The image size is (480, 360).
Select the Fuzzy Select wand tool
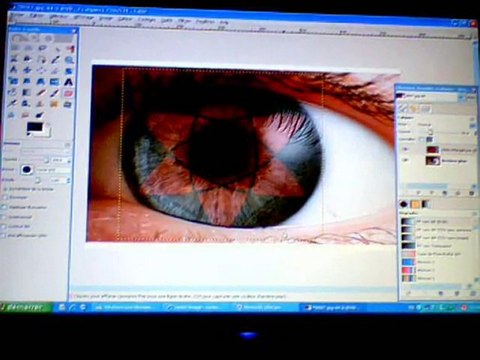(x=56, y=49)
